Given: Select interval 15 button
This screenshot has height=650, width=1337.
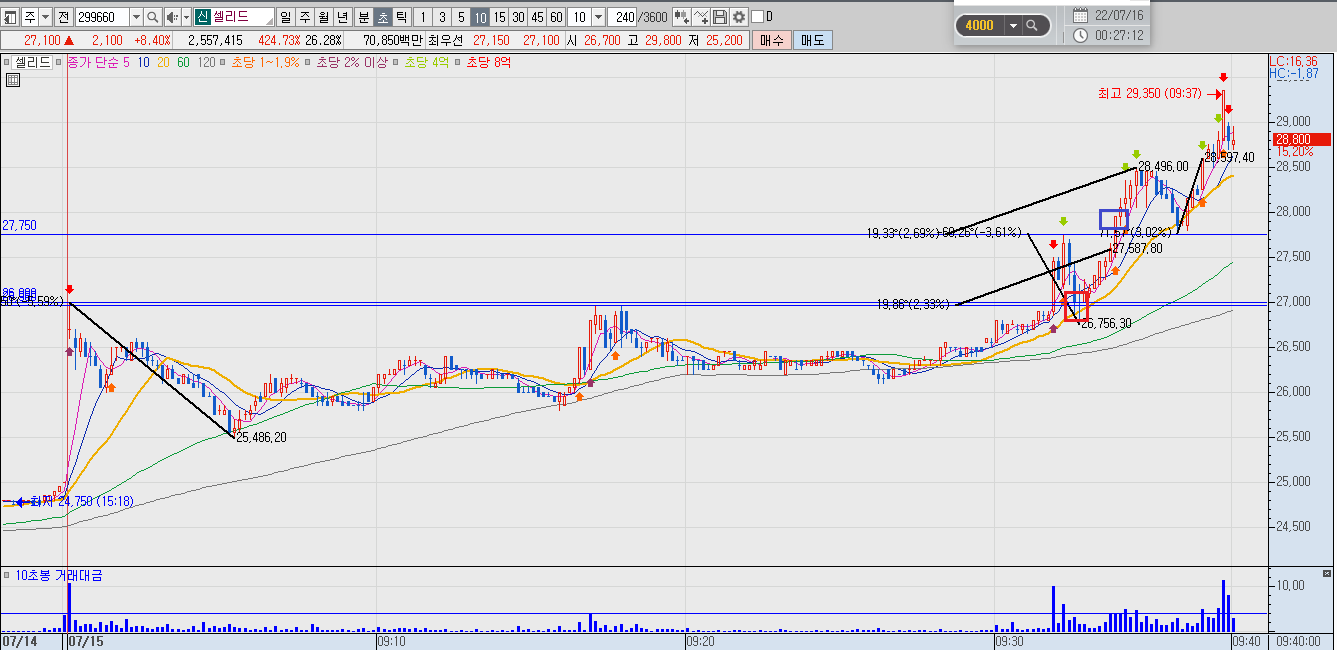Looking at the screenshot, I should pyautogui.click(x=499, y=17).
